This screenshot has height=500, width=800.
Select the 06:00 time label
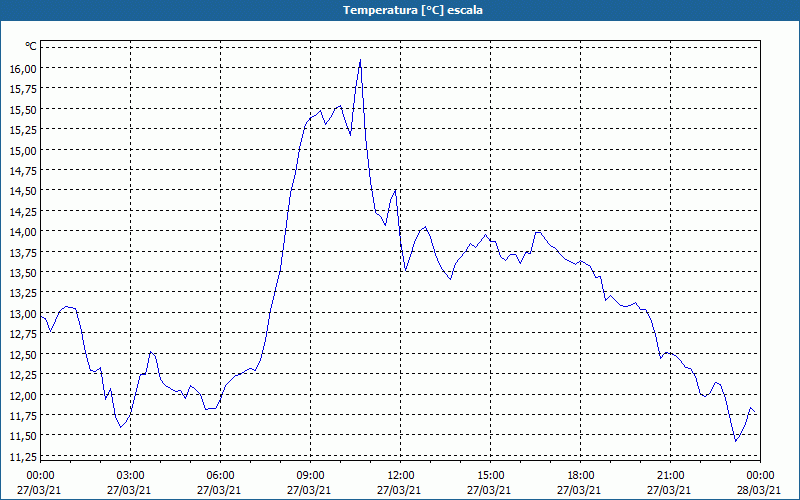coord(220,476)
